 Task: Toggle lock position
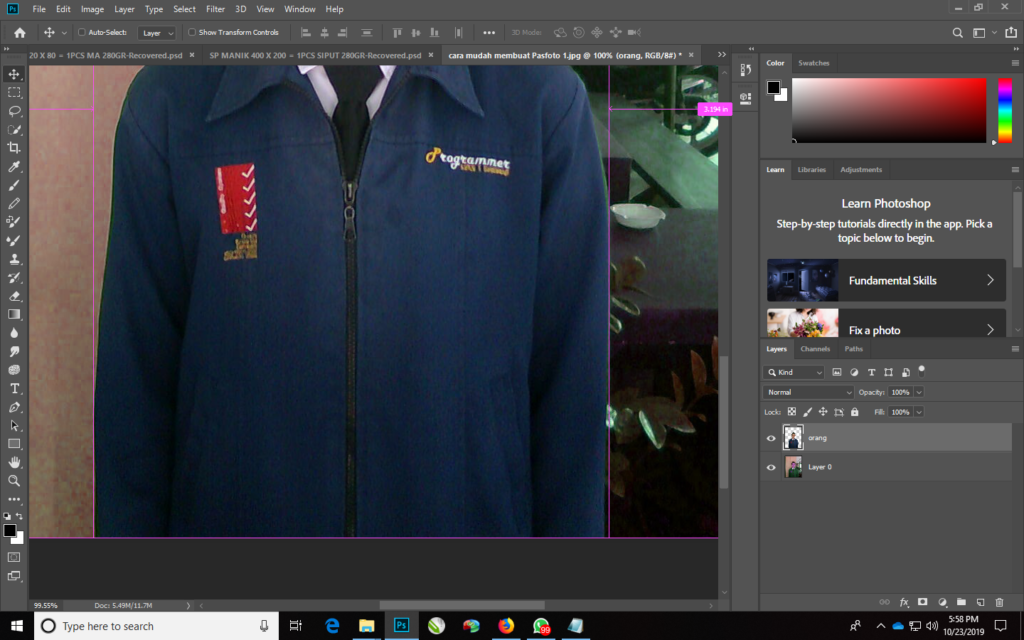823,412
